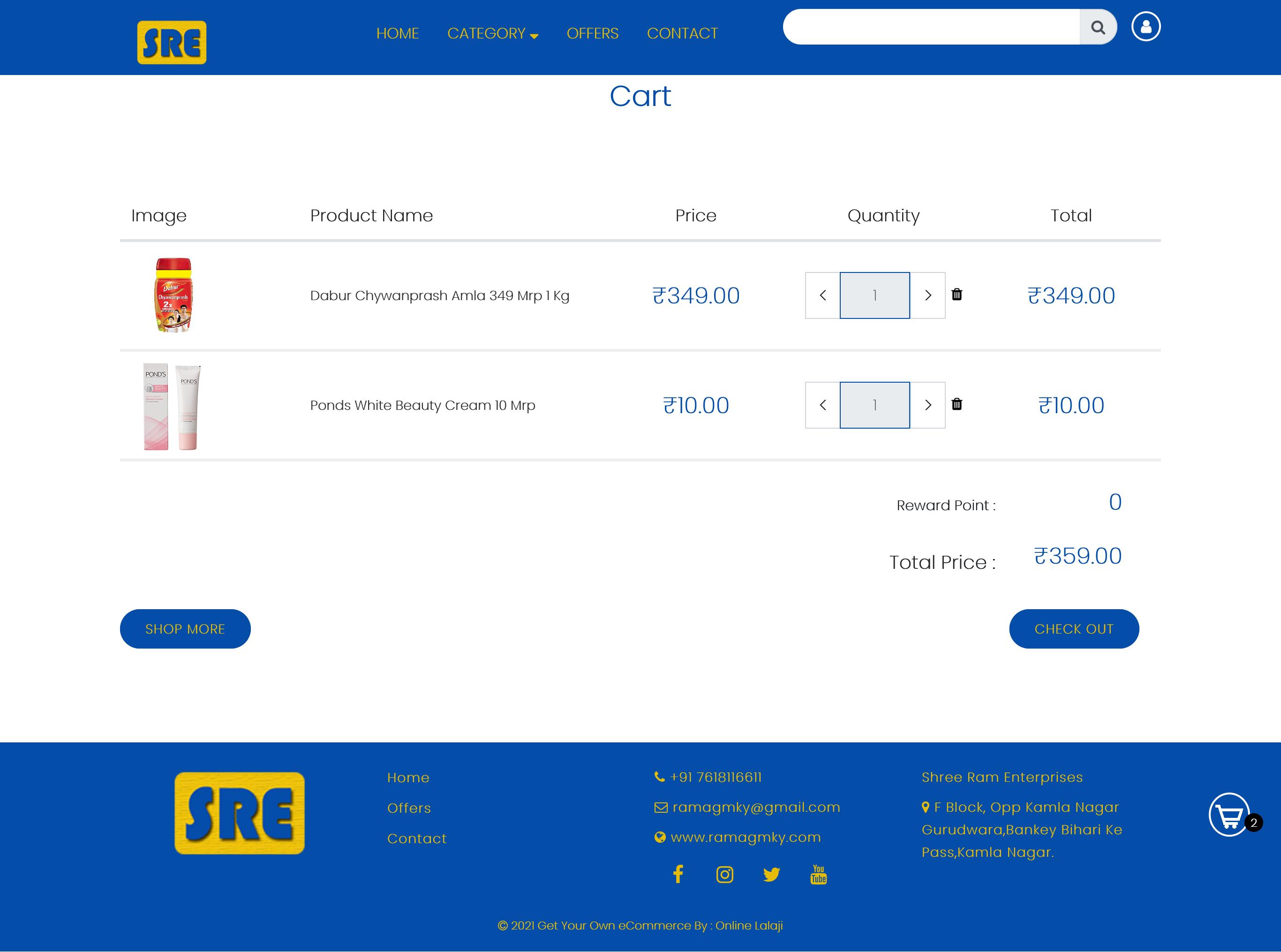
Task: Open CONTACT in the navigation bar
Action: click(682, 33)
